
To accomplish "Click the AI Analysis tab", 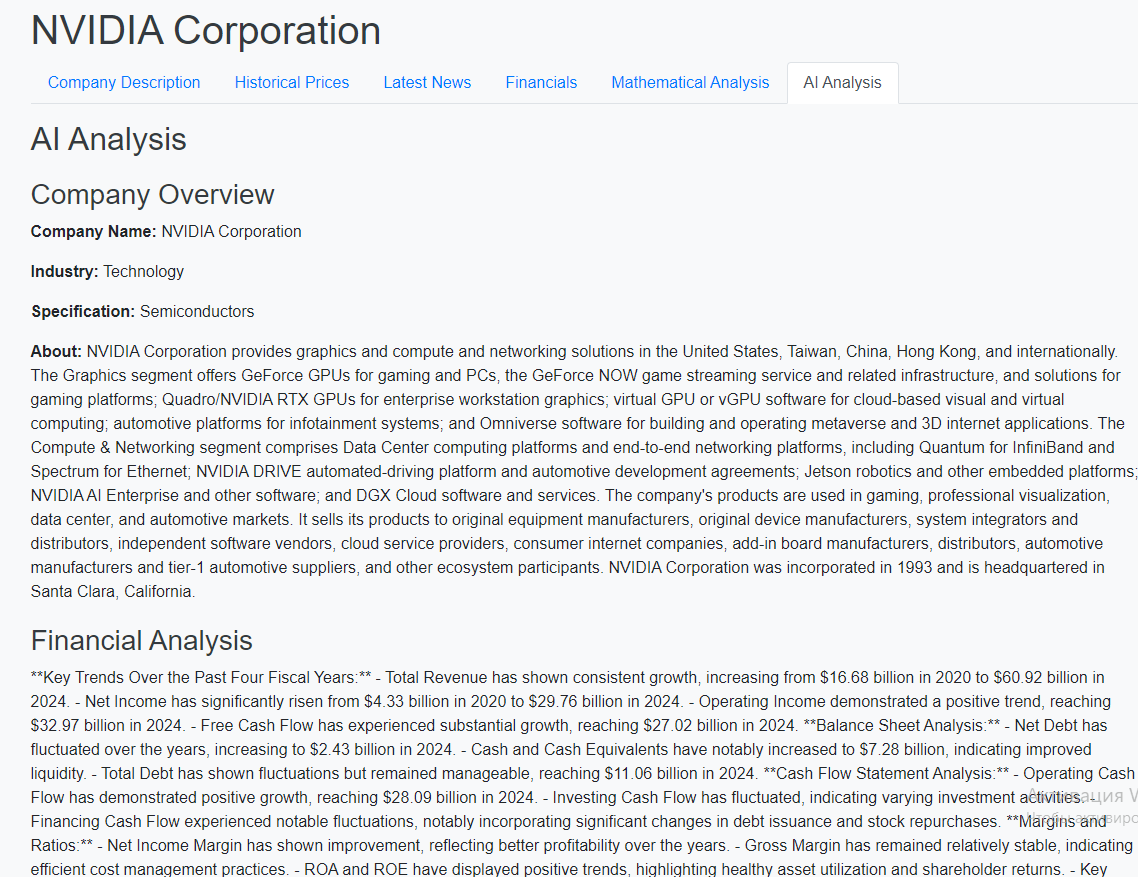I will click(842, 83).
